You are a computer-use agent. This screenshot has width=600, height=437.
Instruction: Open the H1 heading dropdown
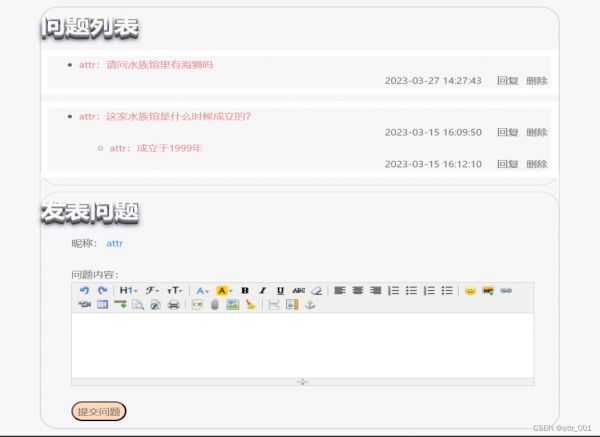pyautogui.click(x=128, y=291)
